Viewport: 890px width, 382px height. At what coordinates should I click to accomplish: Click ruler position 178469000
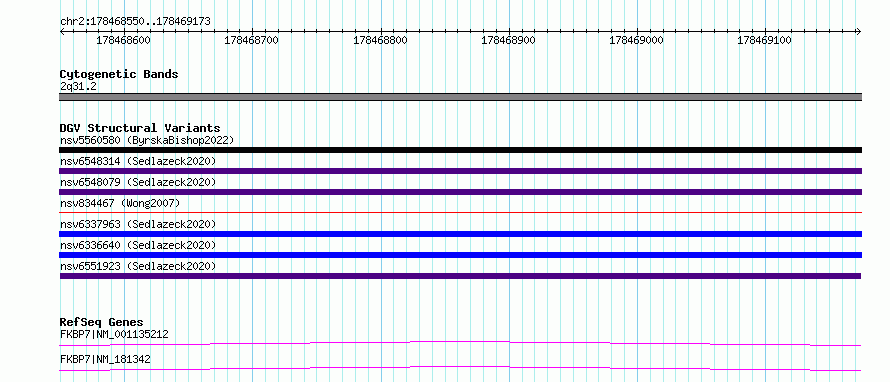click(x=636, y=41)
